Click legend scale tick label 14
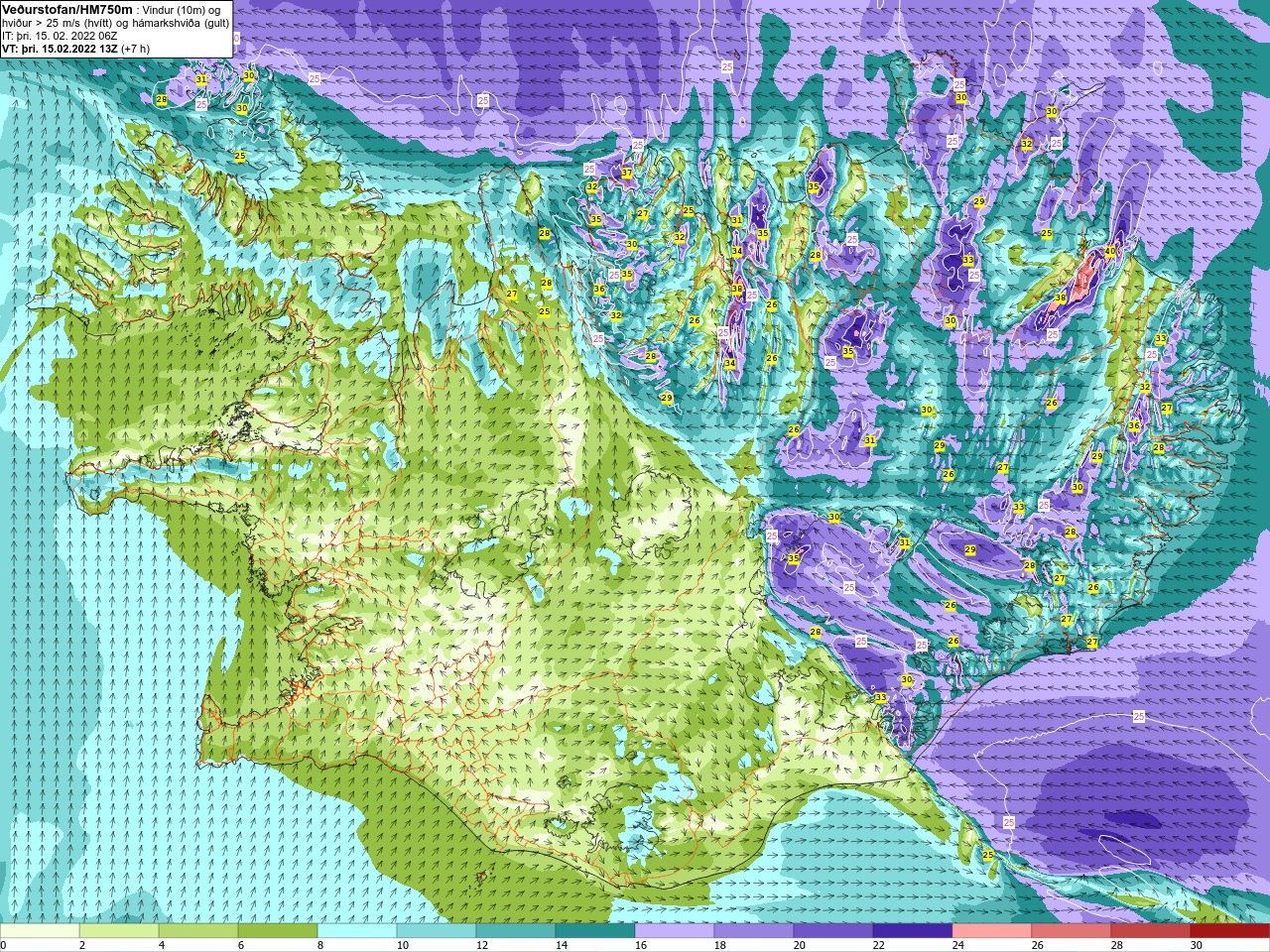1270x952 pixels. (562, 945)
